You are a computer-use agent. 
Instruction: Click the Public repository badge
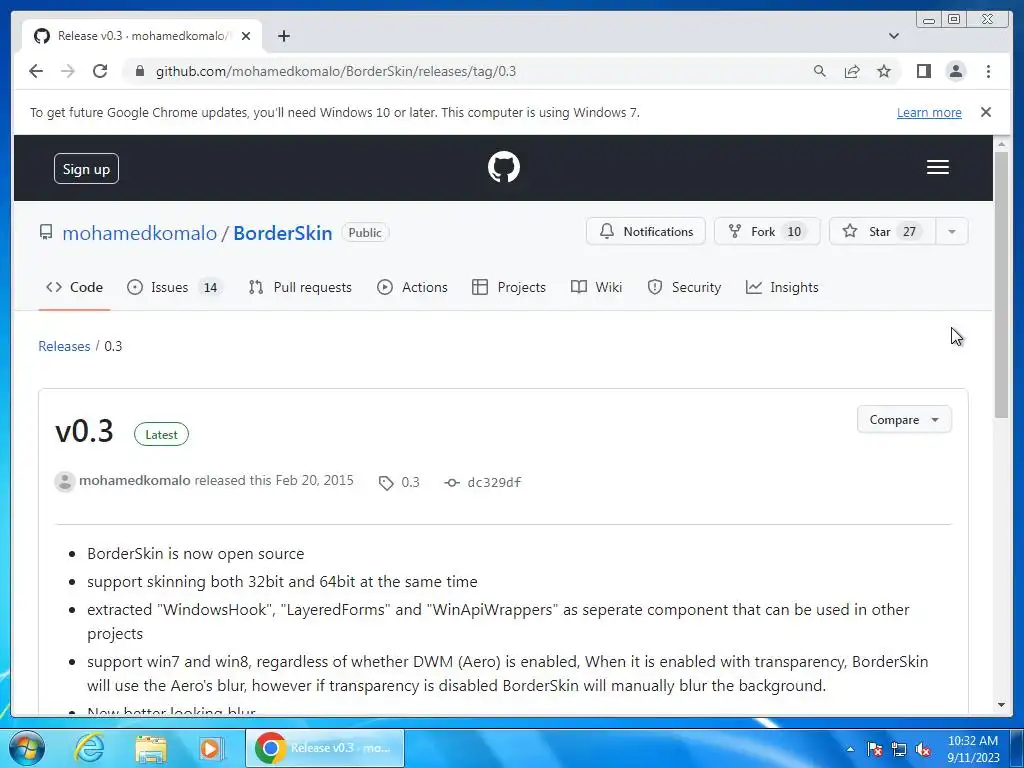(365, 232)
